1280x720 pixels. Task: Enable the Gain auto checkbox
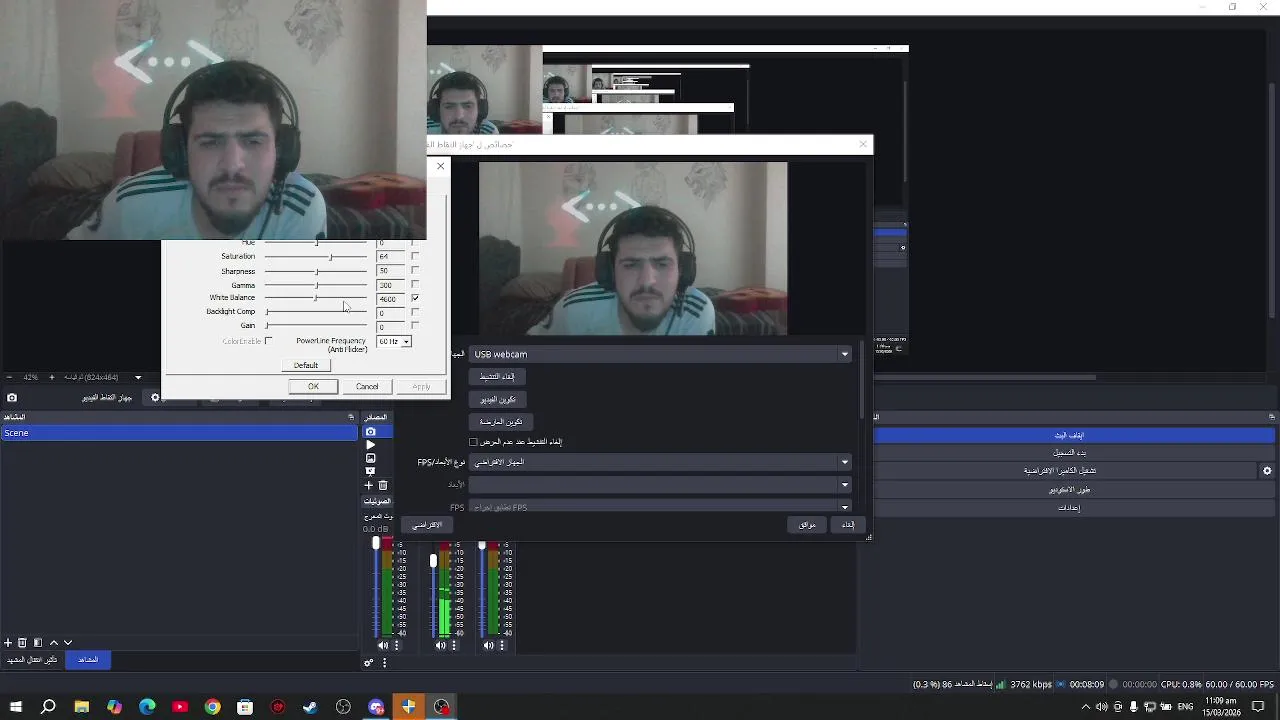tap(415, 326)
